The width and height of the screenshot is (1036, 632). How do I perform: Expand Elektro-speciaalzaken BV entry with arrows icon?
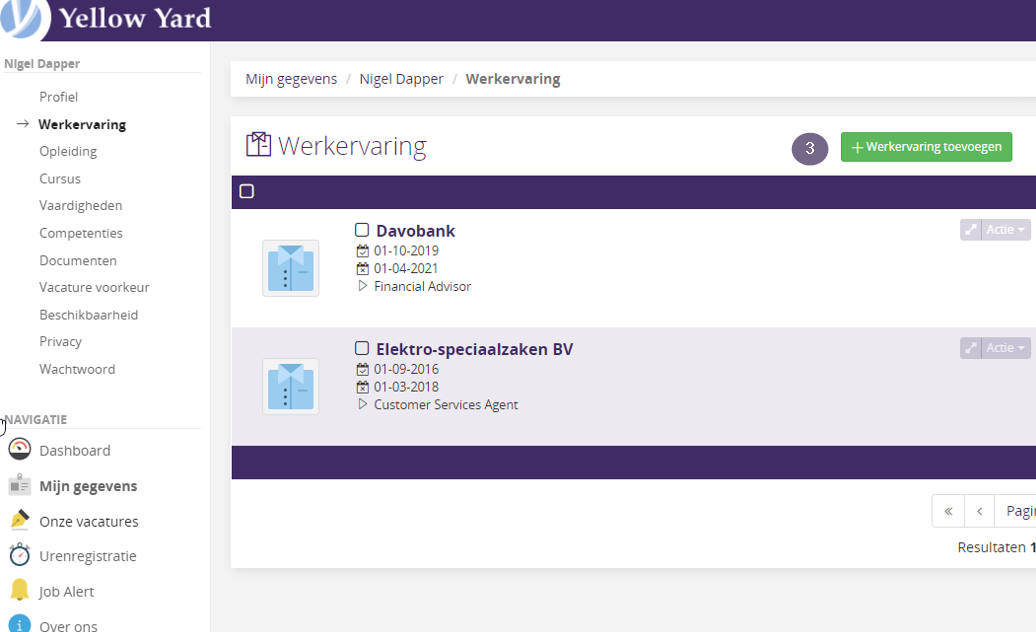tap(971, 348)
